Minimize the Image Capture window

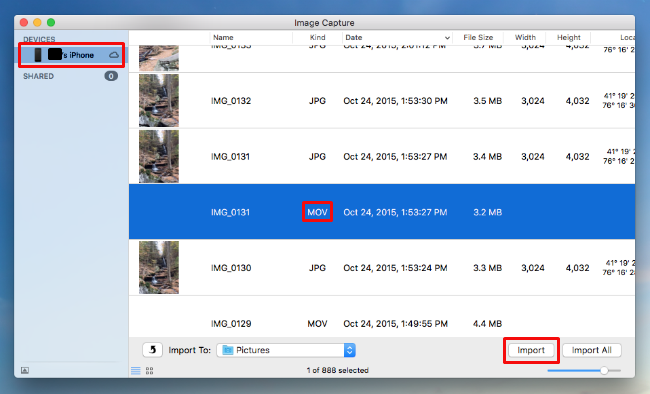tap(37, 22)
